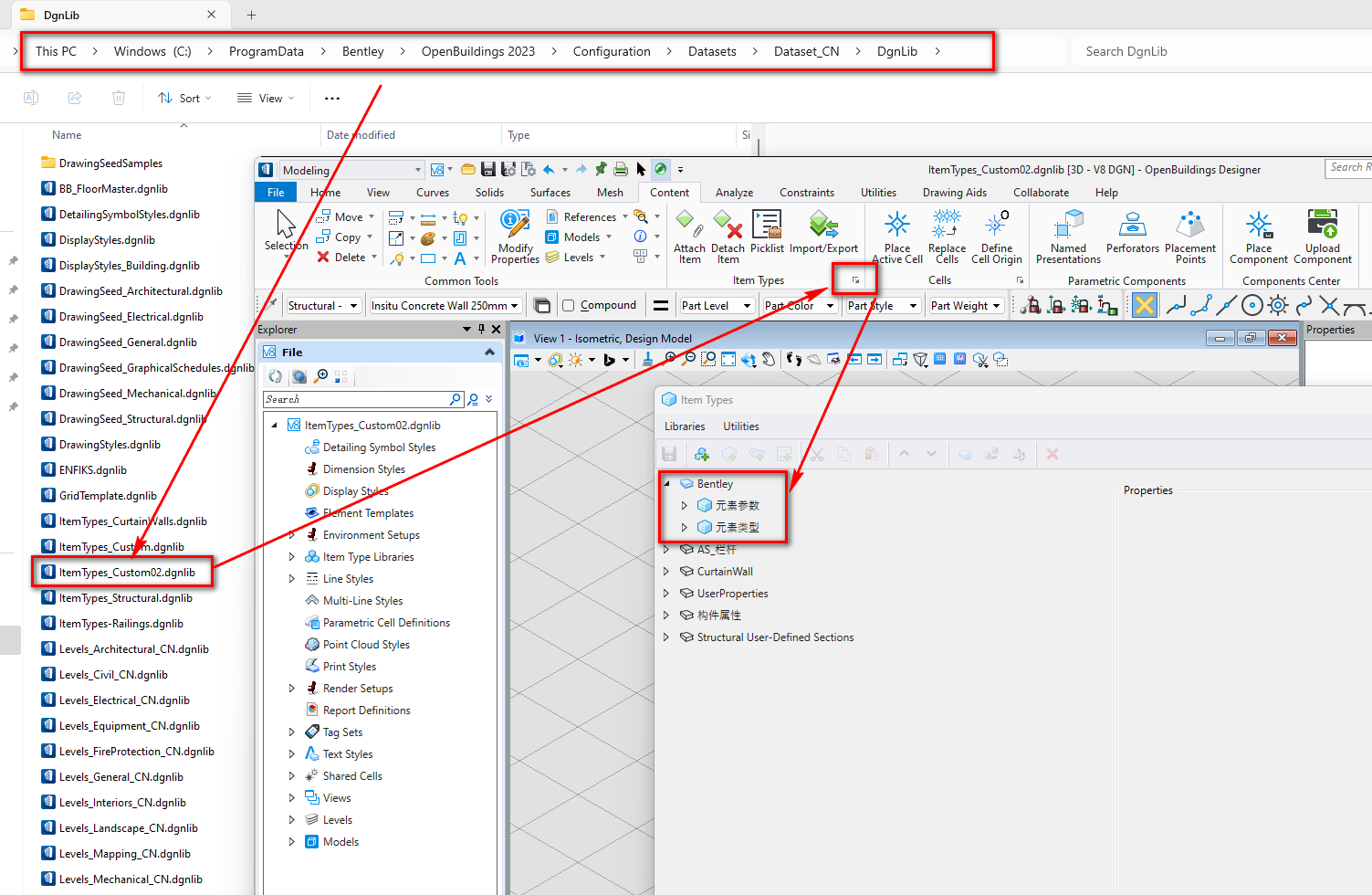Click the Attach Item icon

(689, 225)
